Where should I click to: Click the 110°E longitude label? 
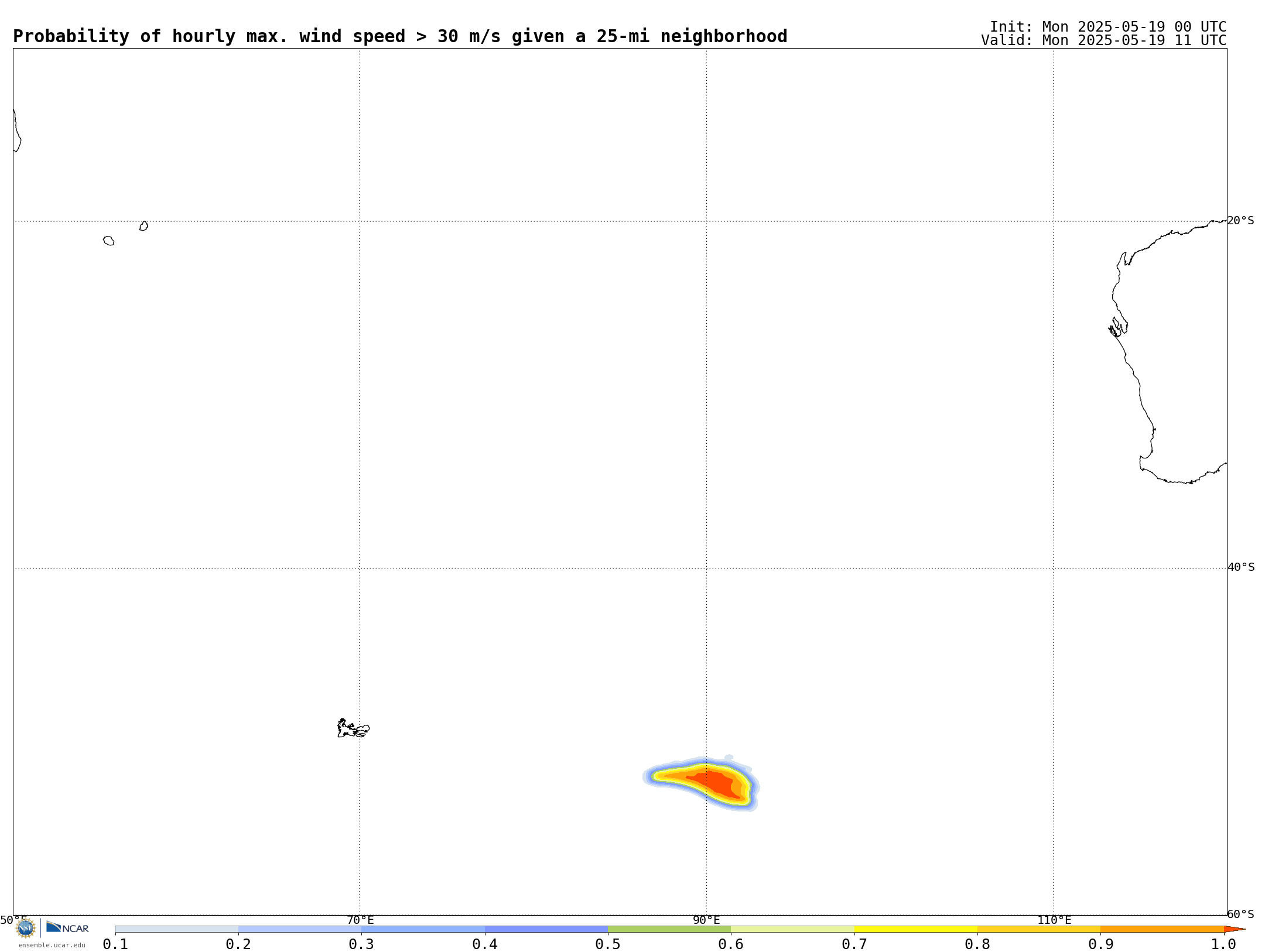coord(1054,920)
